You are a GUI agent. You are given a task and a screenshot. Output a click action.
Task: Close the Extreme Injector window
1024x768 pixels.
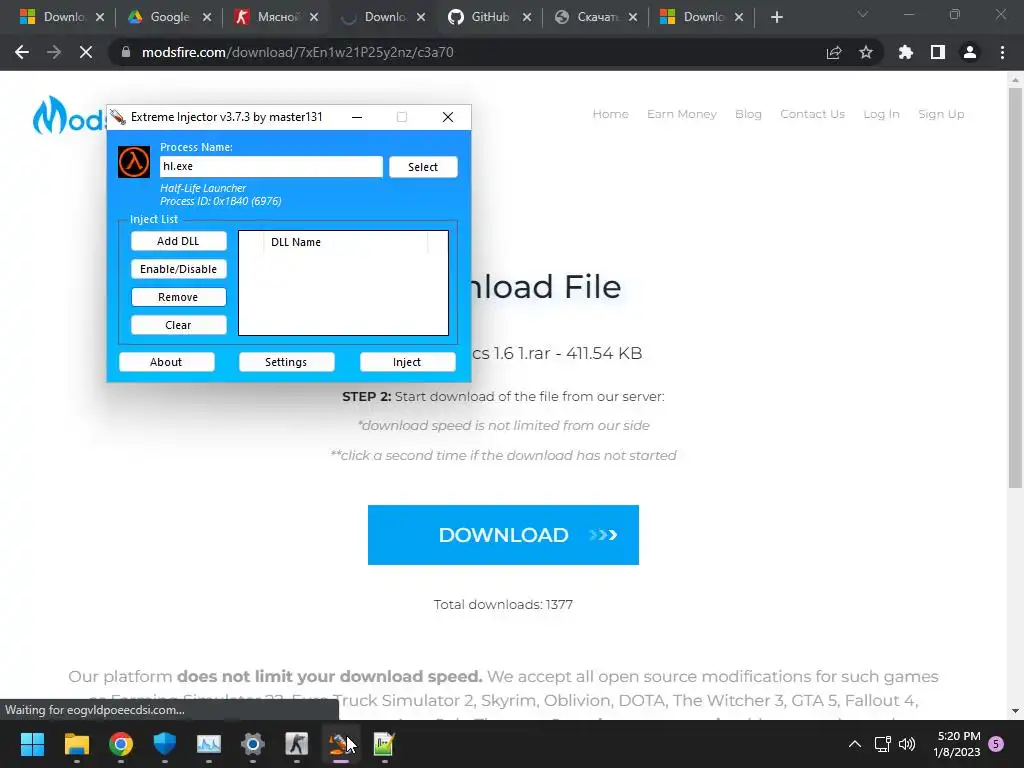pos(447,117)
